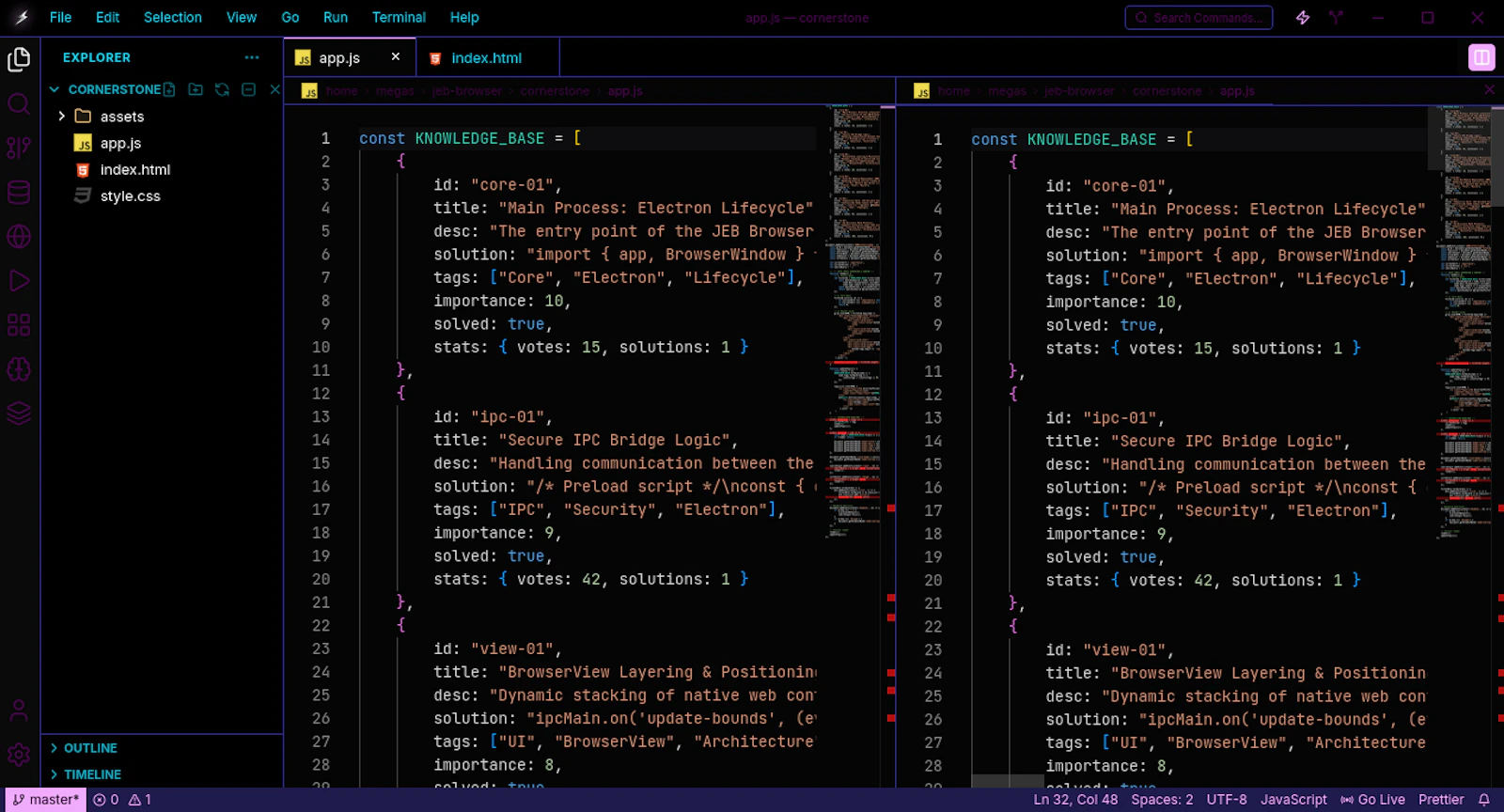This screenshot has width=1504, height=812.
Task: Open the Terminal menu
Action: [x=399, y=17]
